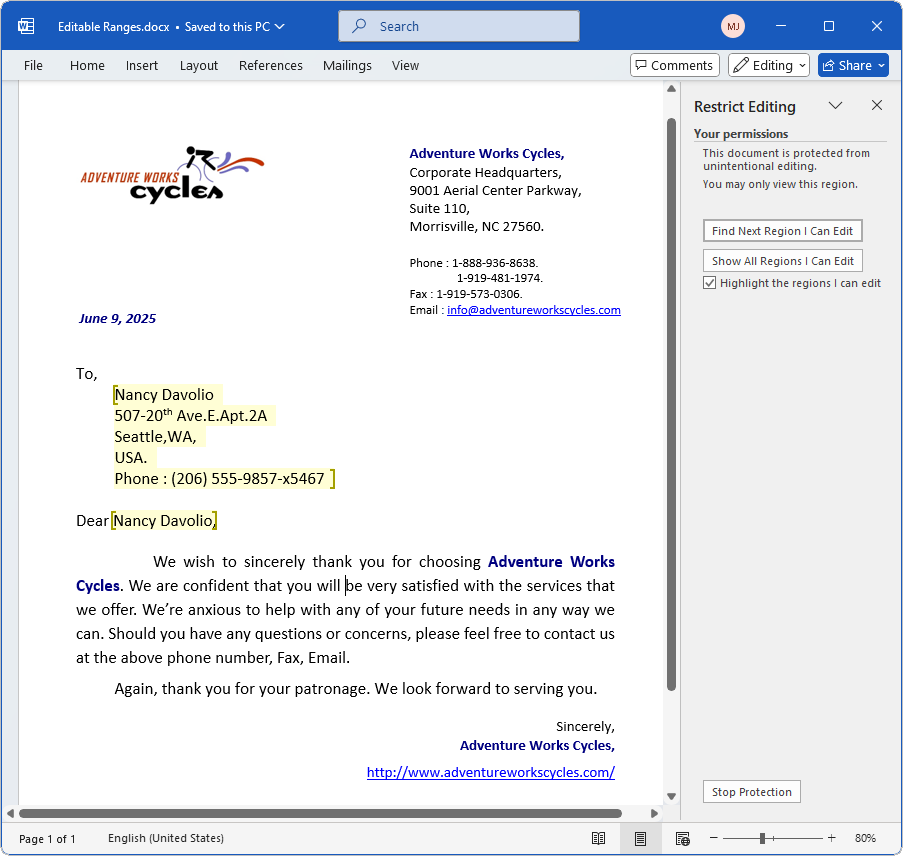Open the File menu
903x856 pixels.
(33, 66)
